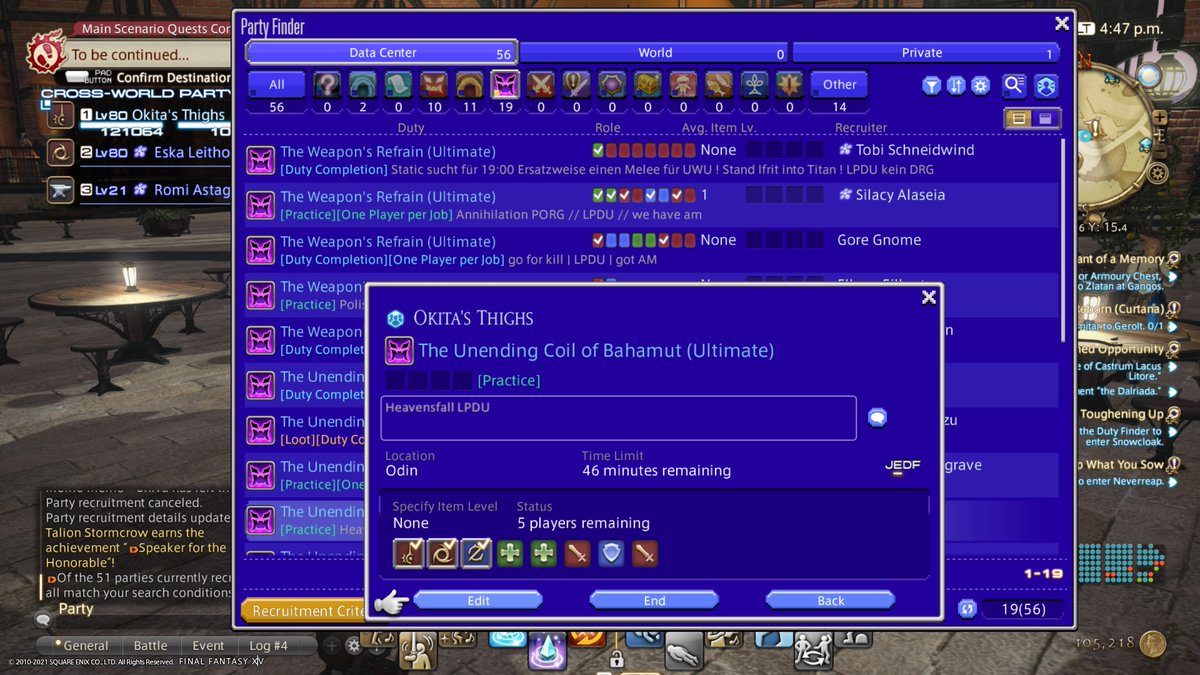This screenshot has width=1200, height=675.
Task: Filter listings by Dungeons category icon
Action: (x=363, y=85)
